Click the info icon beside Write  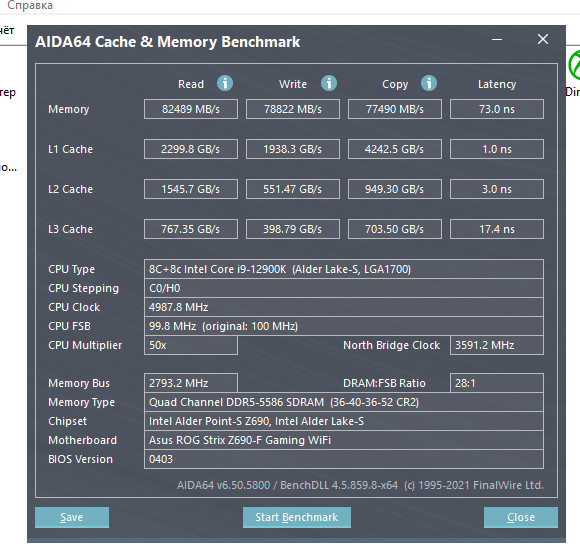coord(329,83)
